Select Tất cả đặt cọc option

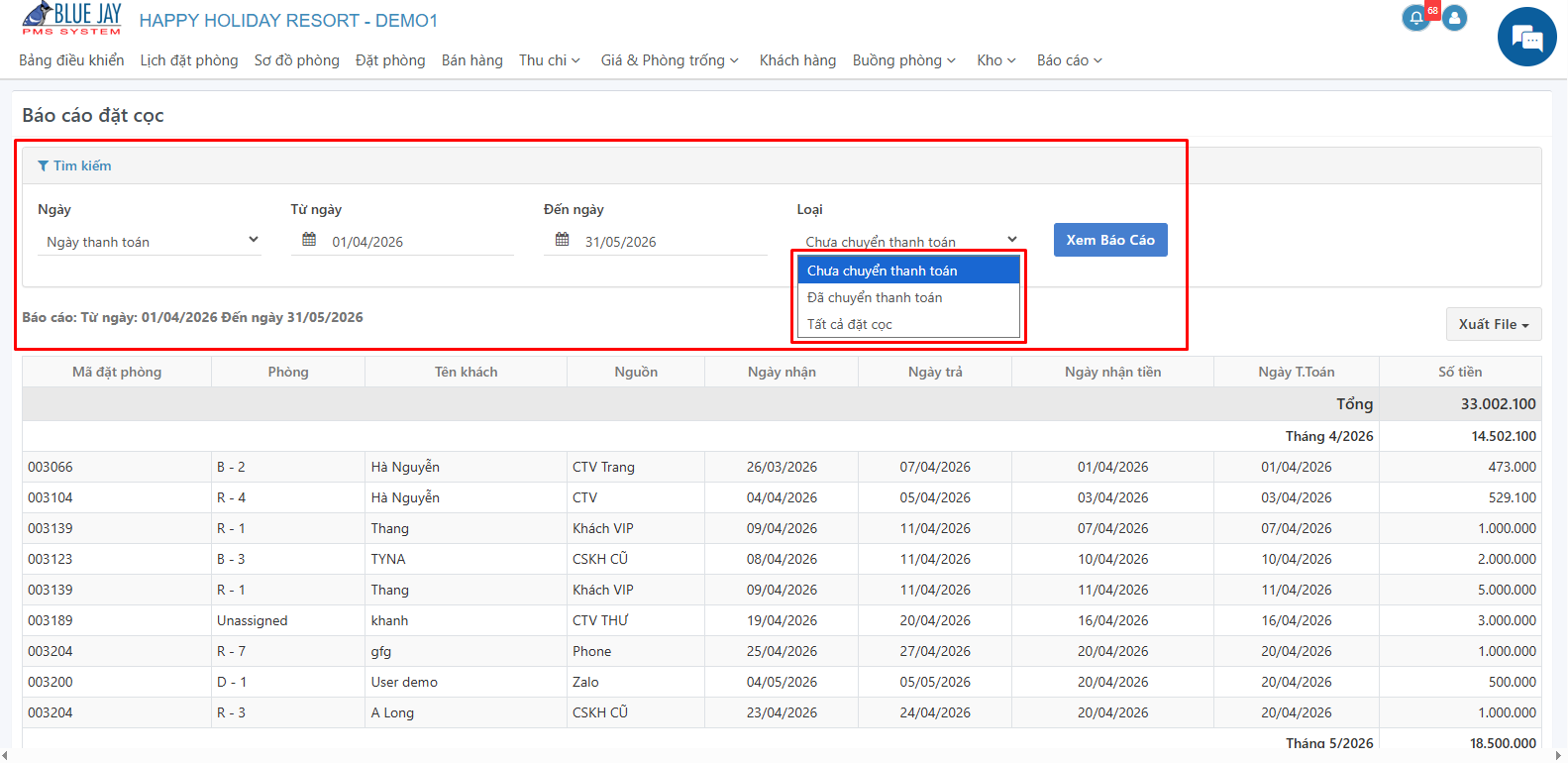point(908,324)
